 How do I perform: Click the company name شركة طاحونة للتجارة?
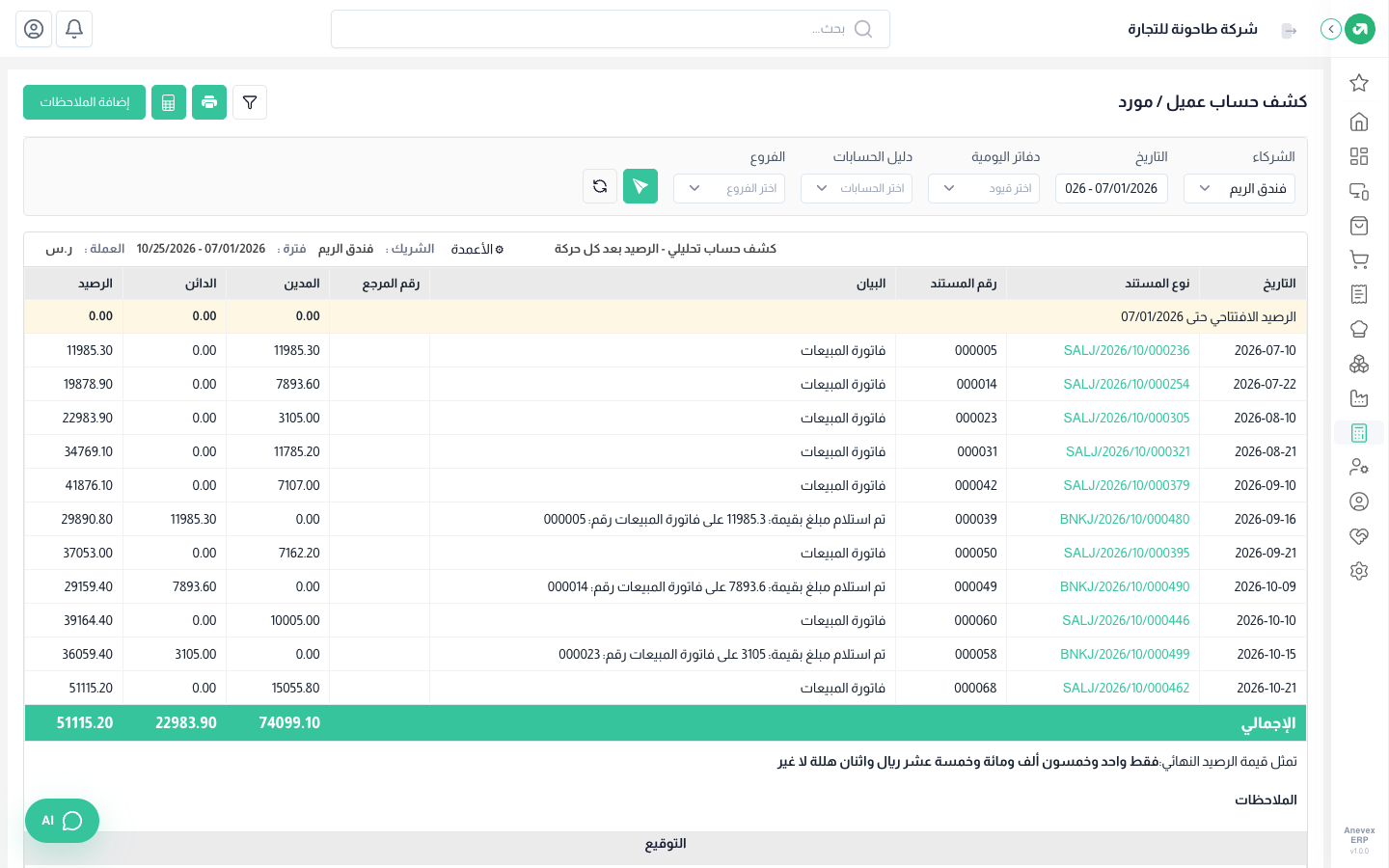point(1192,29)
